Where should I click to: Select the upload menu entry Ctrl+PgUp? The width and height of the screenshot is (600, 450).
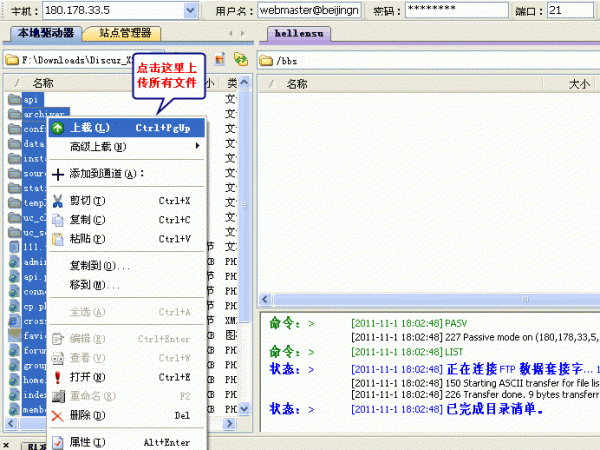click(127, 128)
